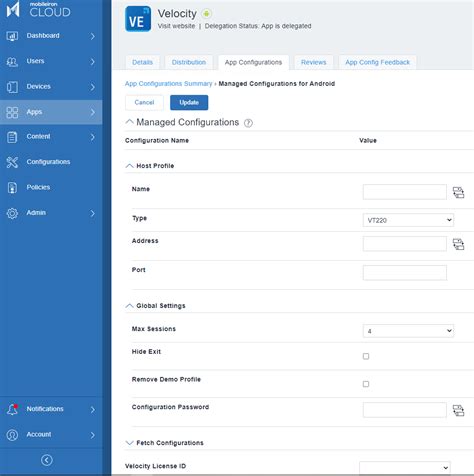
Task: Click the Policies shield icon
Action: click(12, 188)
